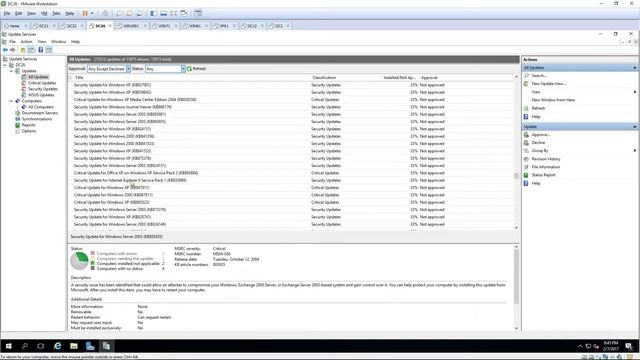This screenshot has width=640, height=360.
Task: Select Critical Updates in the tree
Action: point(42,83)
